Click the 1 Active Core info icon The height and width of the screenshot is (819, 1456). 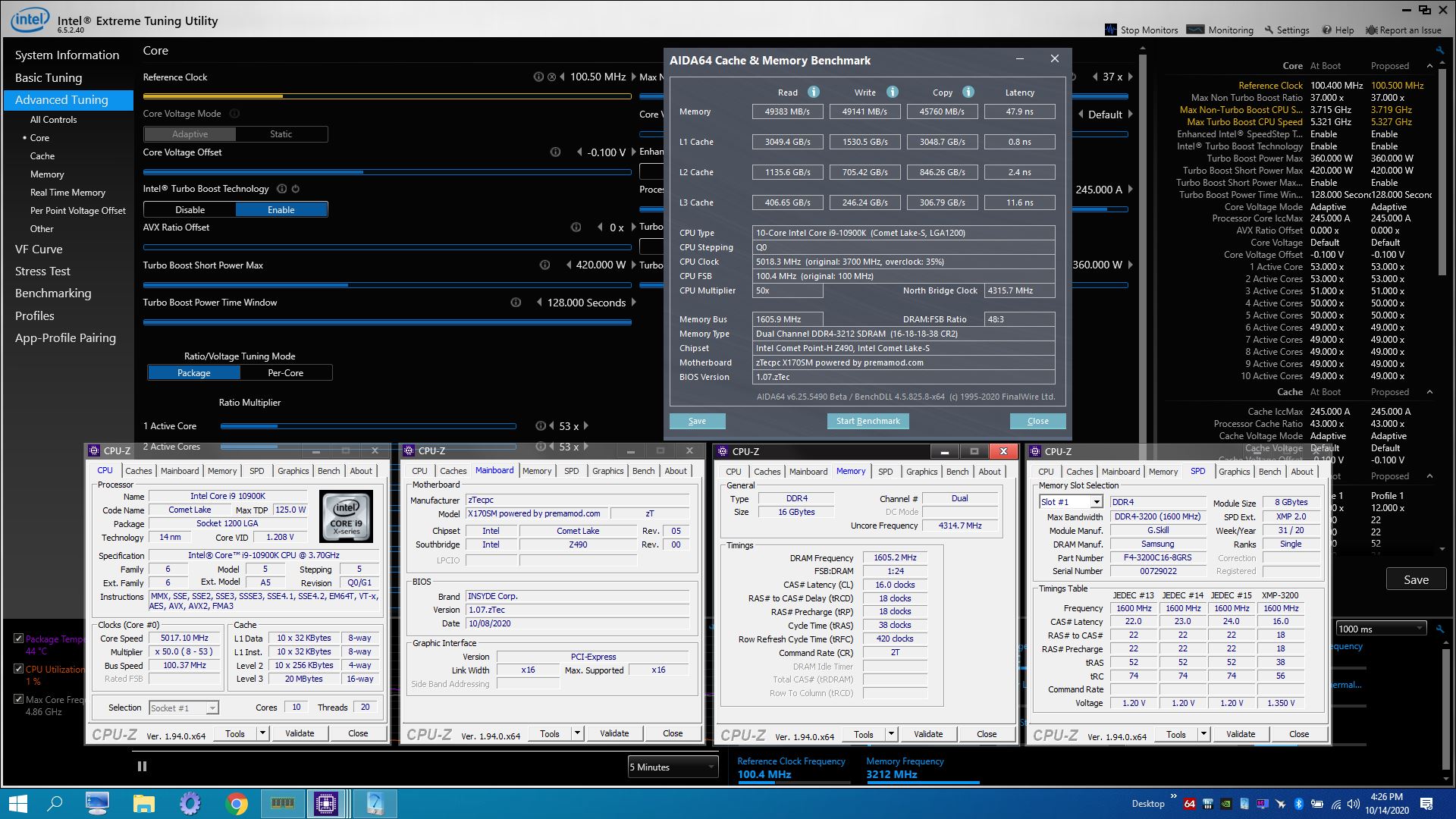(x=540, y=425)
